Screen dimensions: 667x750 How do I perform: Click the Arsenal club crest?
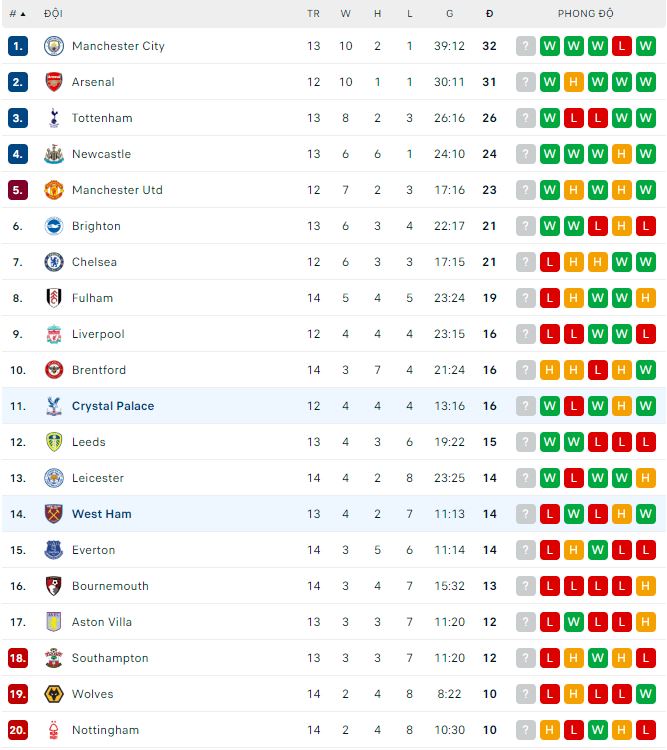(54, 82)
